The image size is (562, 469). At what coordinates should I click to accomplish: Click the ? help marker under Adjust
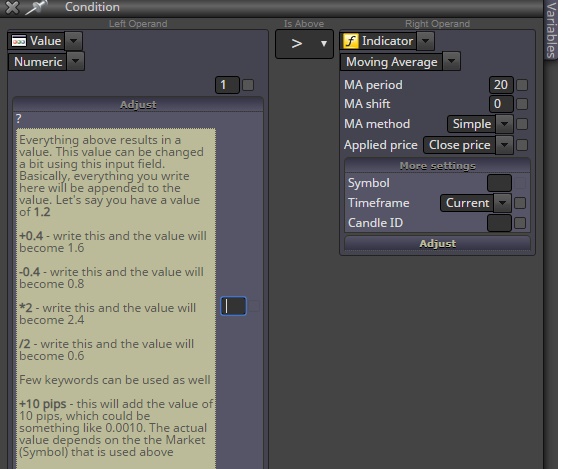tap(19, 119)
